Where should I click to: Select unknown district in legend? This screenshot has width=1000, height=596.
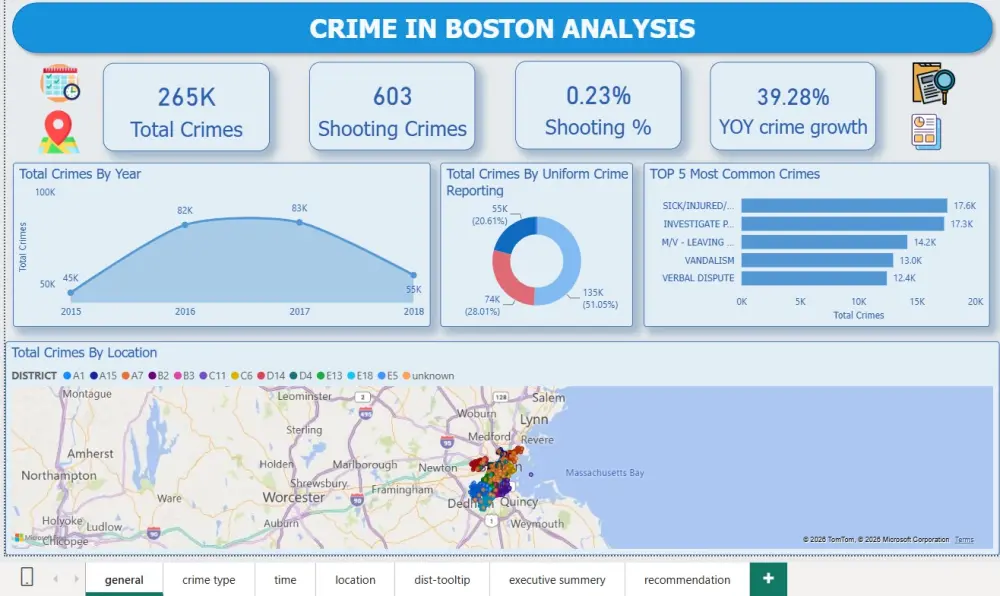428,376
